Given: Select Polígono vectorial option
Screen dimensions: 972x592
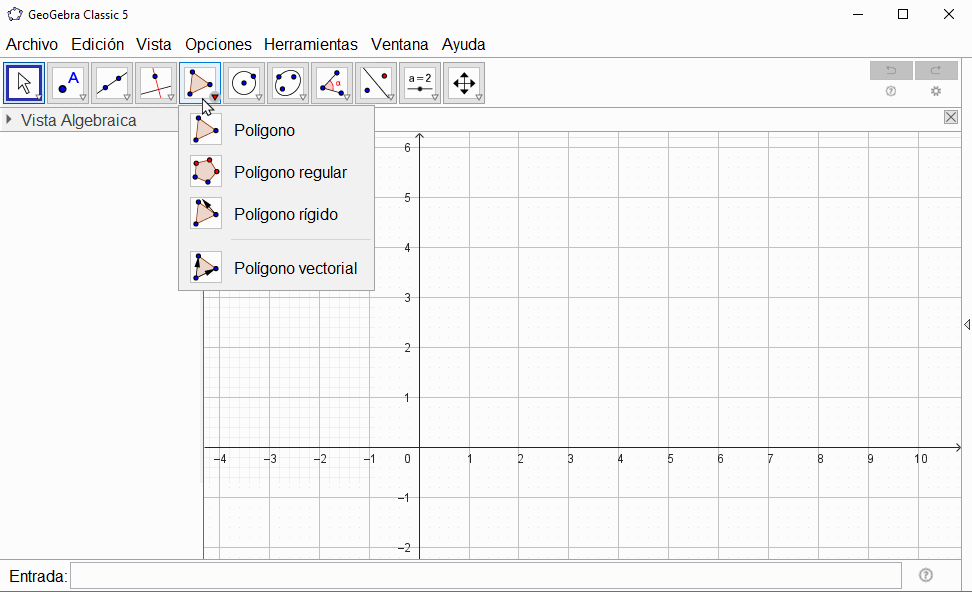Looking at the screenshot, I should pyautogui.click(x=295, y=268).
